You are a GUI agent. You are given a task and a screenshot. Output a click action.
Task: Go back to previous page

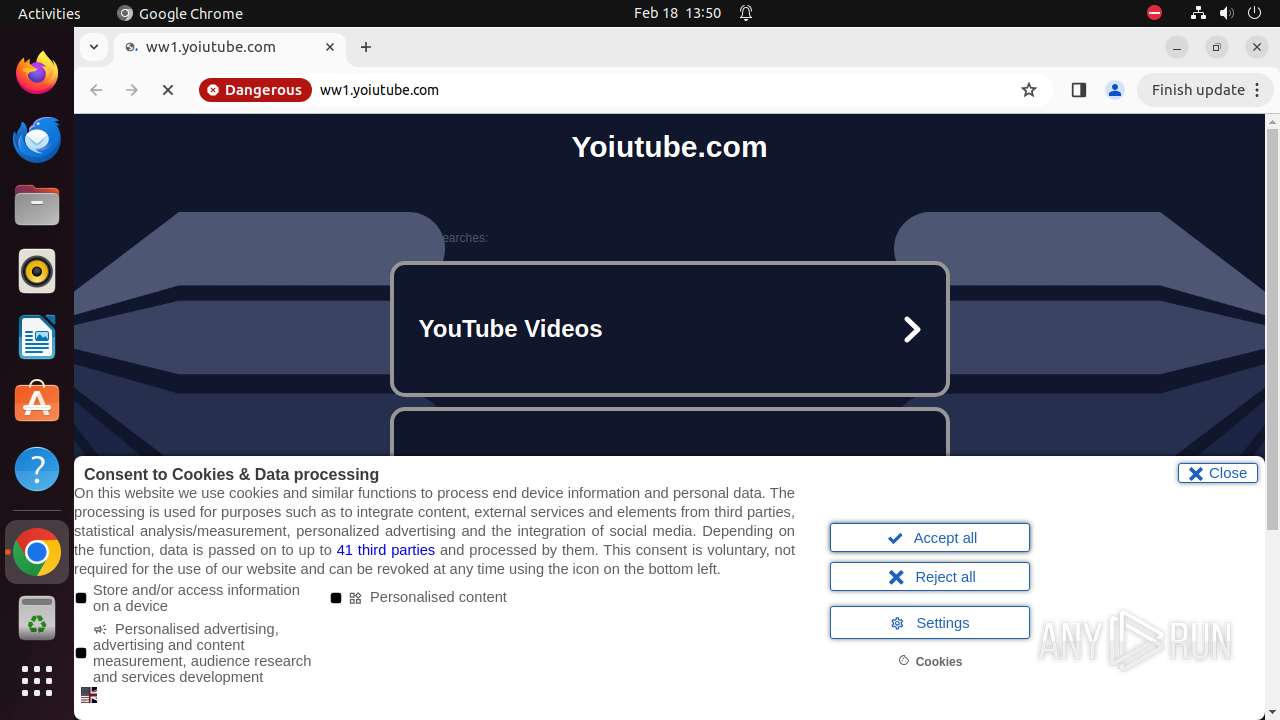coord(96,90)
